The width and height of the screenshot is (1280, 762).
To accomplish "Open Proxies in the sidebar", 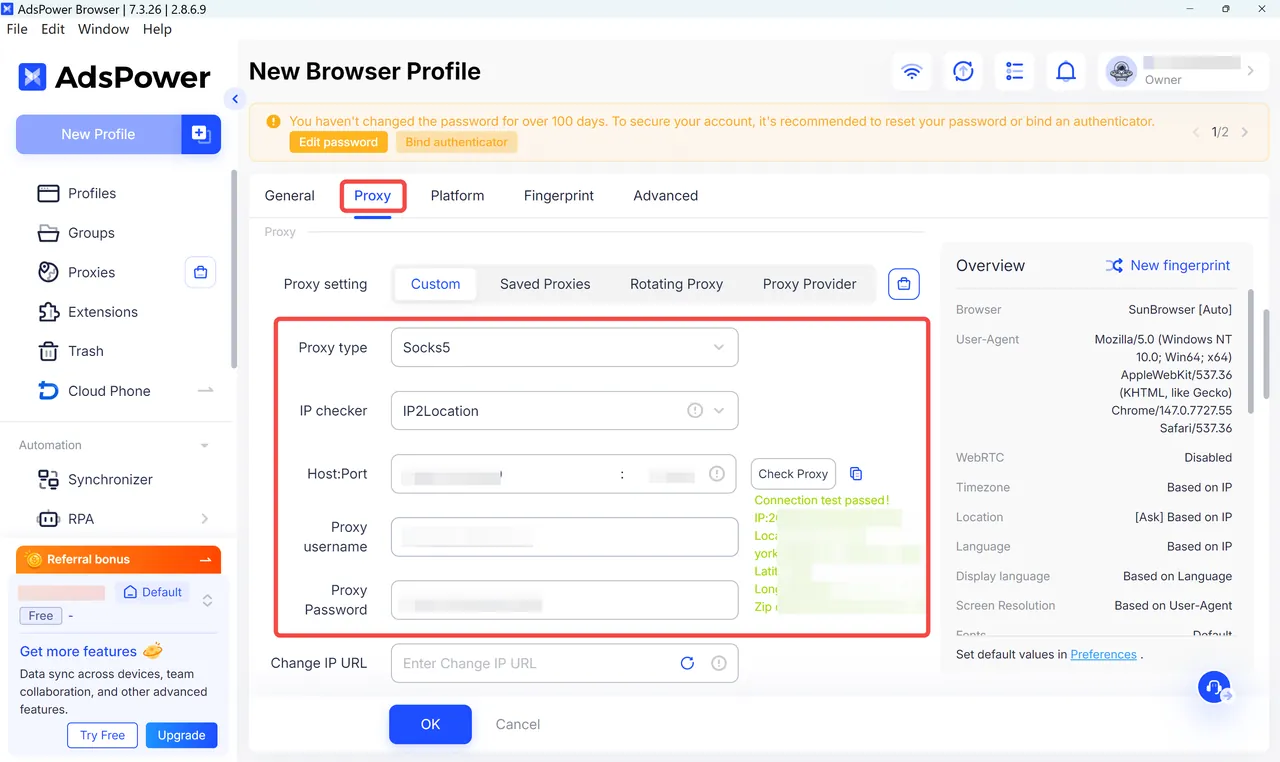I will [92, 272].
